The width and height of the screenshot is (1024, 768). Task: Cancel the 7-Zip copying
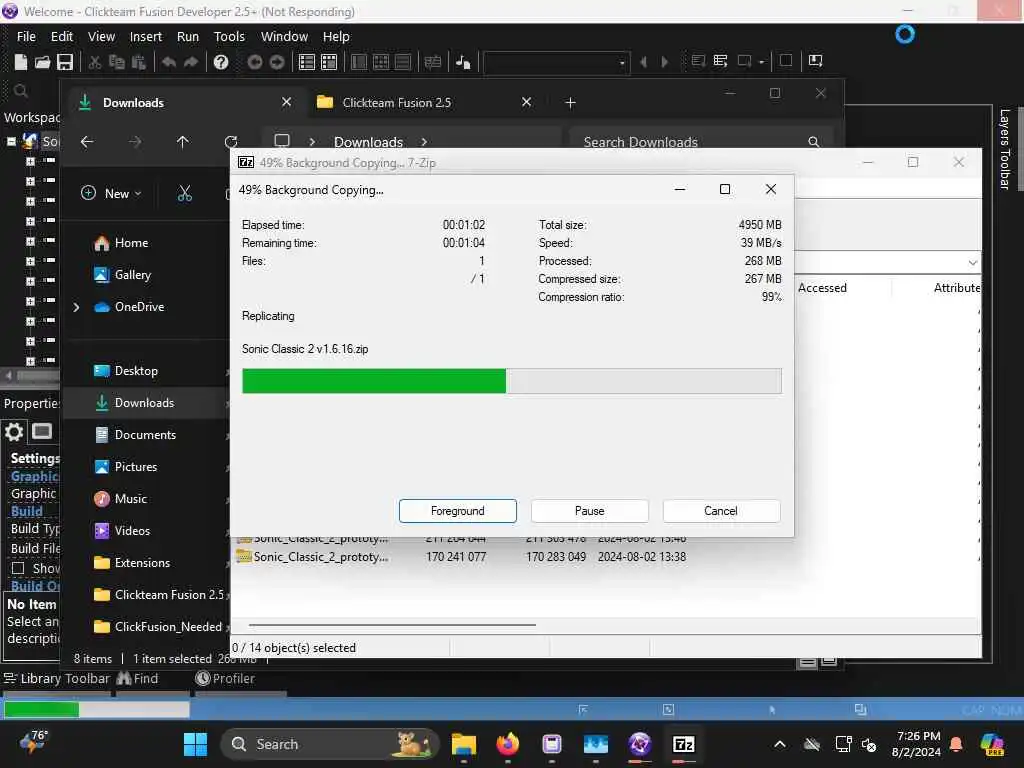pyautogui.click(x=721, y=511)
